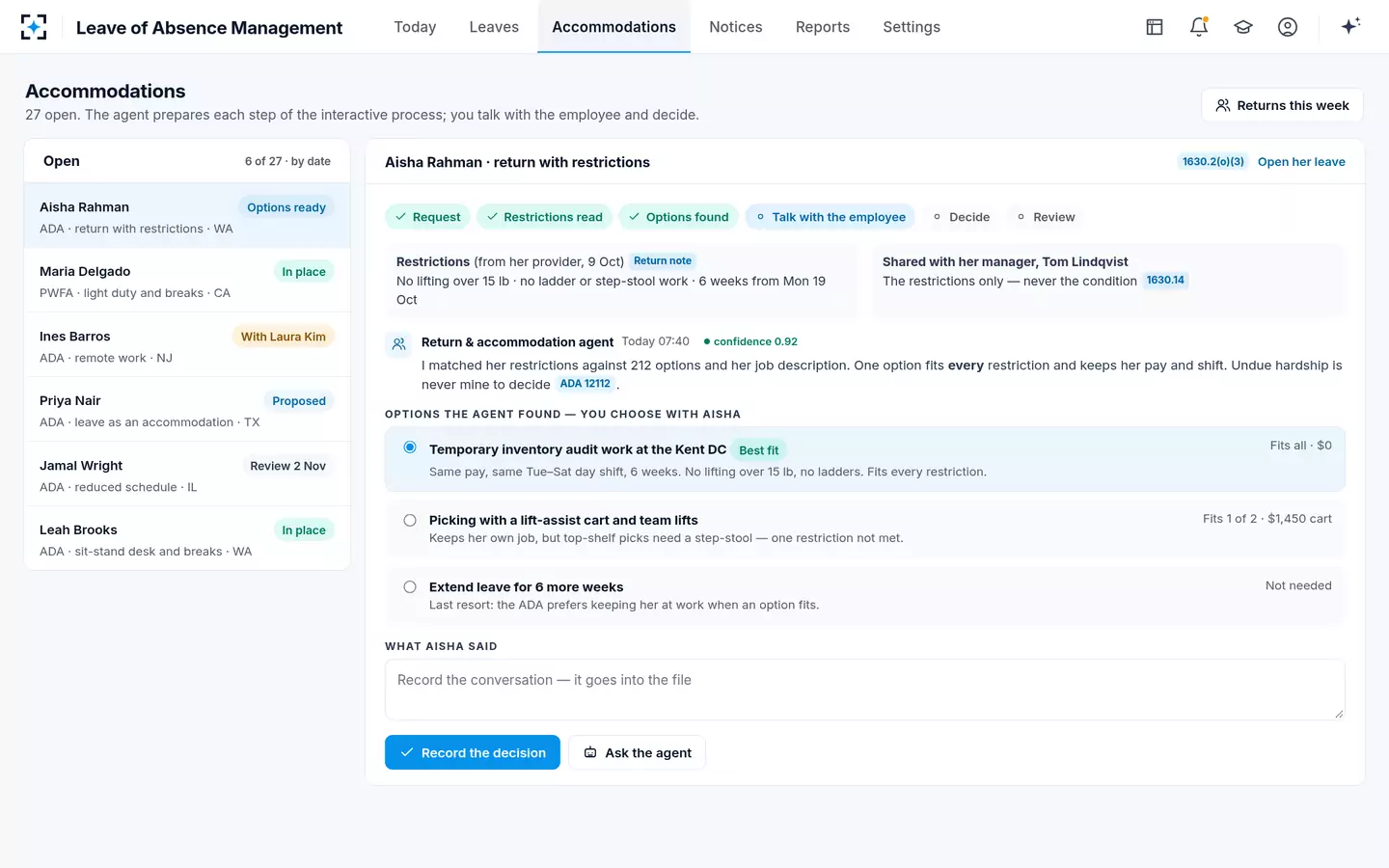
Task: Go to the Decide step
Action: tap(961, 217)
